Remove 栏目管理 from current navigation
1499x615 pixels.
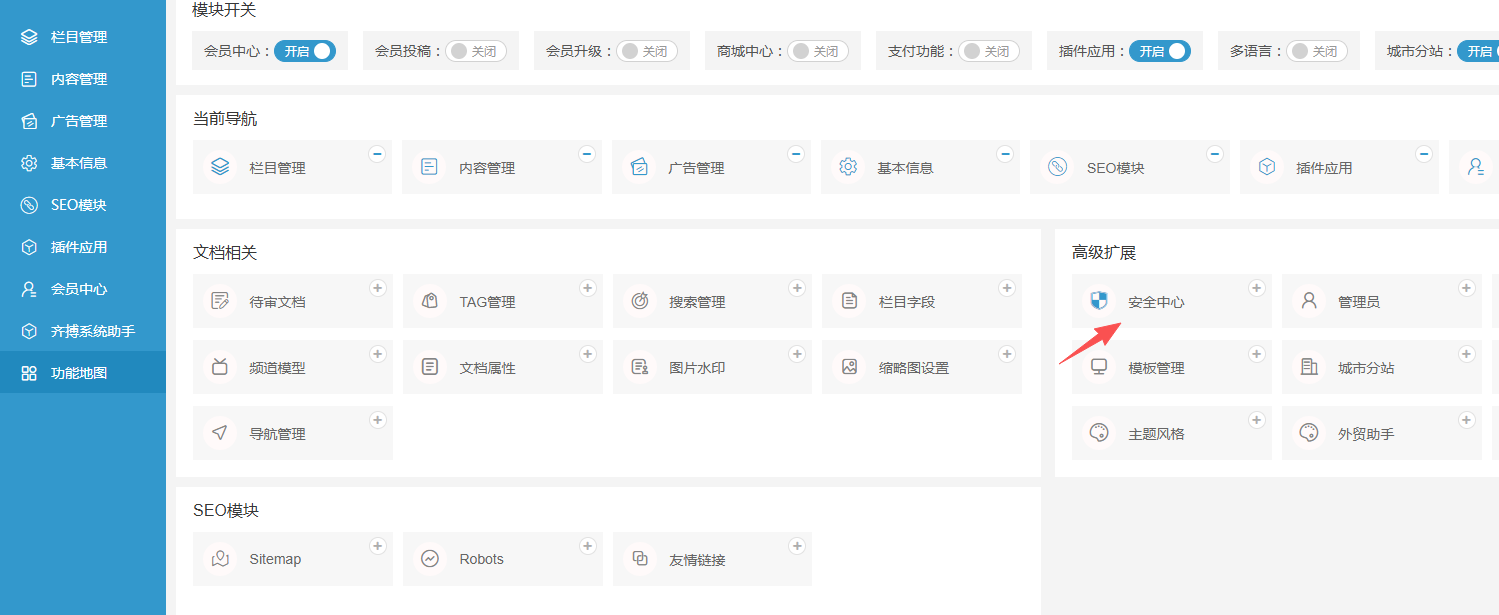point(377,154)
